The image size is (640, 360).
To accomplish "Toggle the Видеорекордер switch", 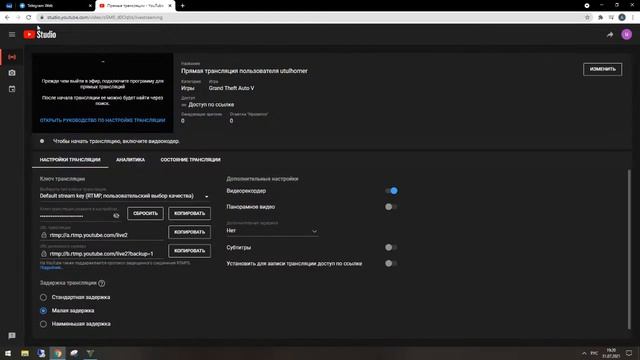I will coord(391,191).
